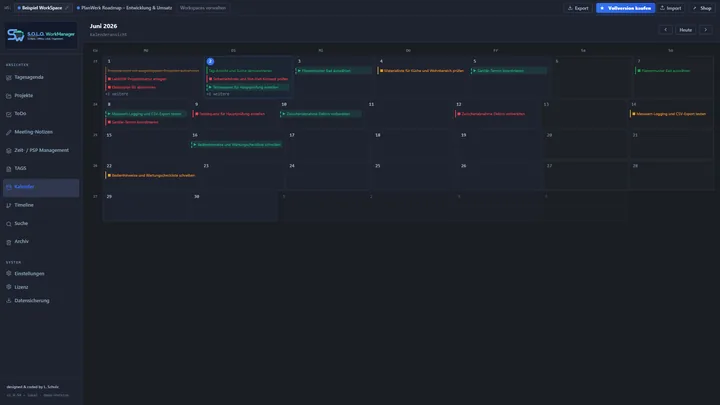
Task: Open 'Materialliste für Küche' event on June 4
Action: pyautogui.click(x=421, y=71)
